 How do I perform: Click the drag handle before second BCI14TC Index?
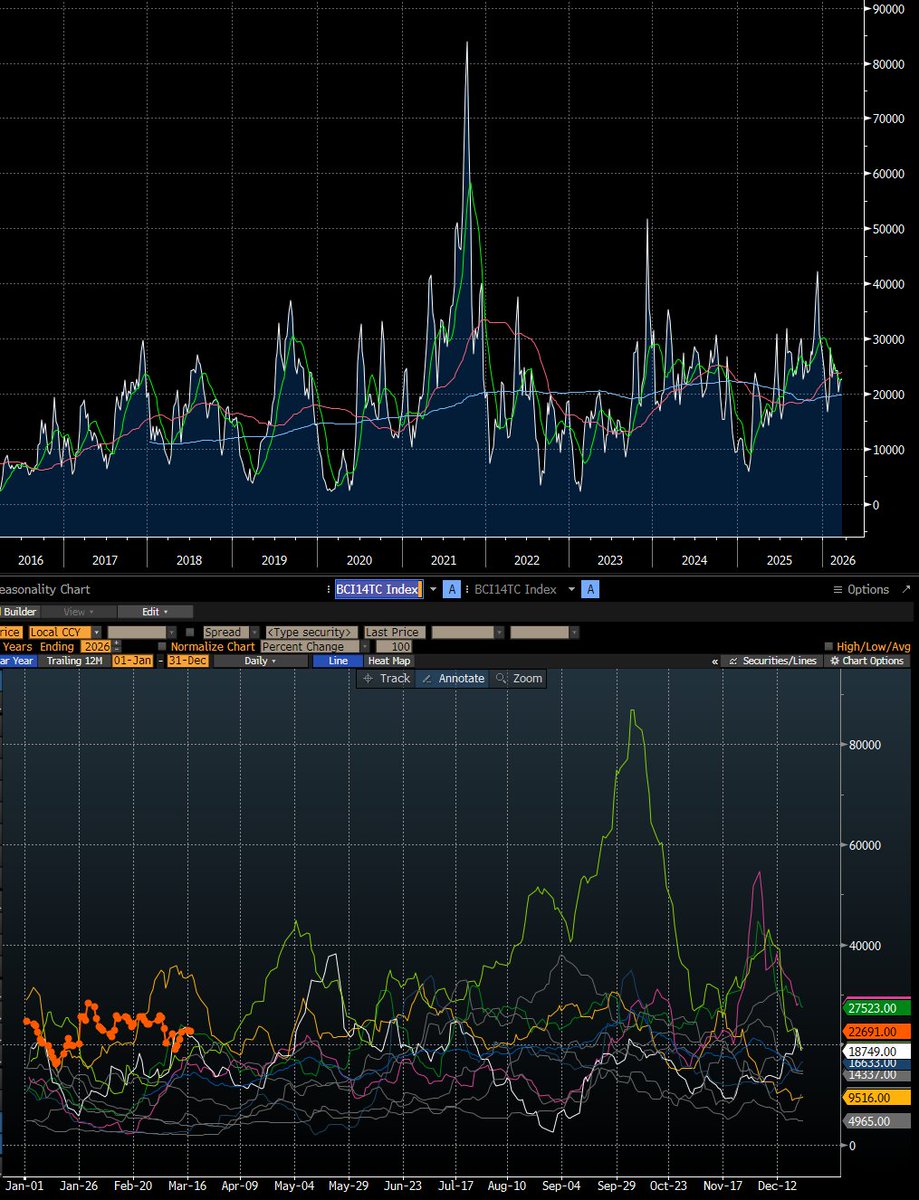466,590
